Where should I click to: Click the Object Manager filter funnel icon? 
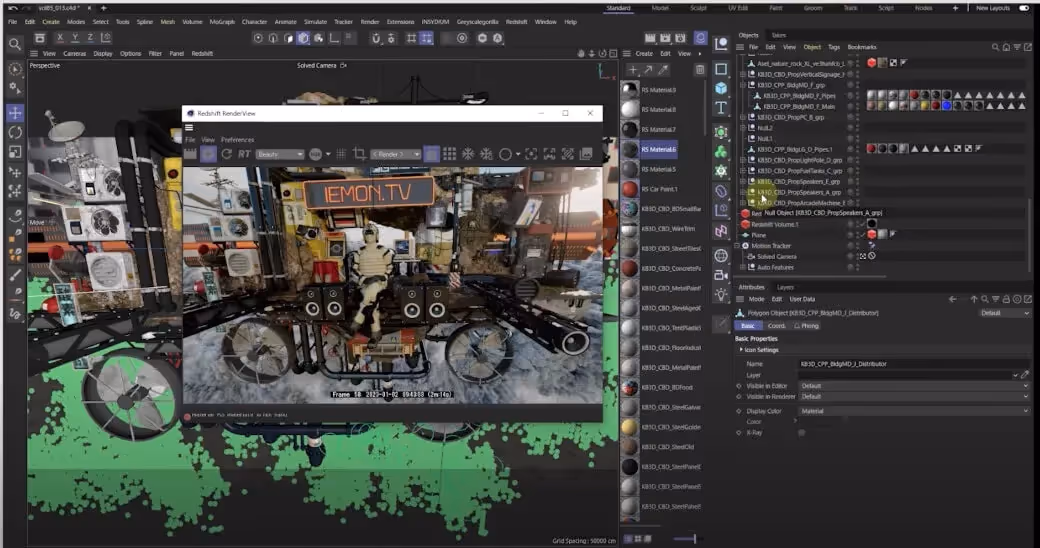tap(1017, 47)
